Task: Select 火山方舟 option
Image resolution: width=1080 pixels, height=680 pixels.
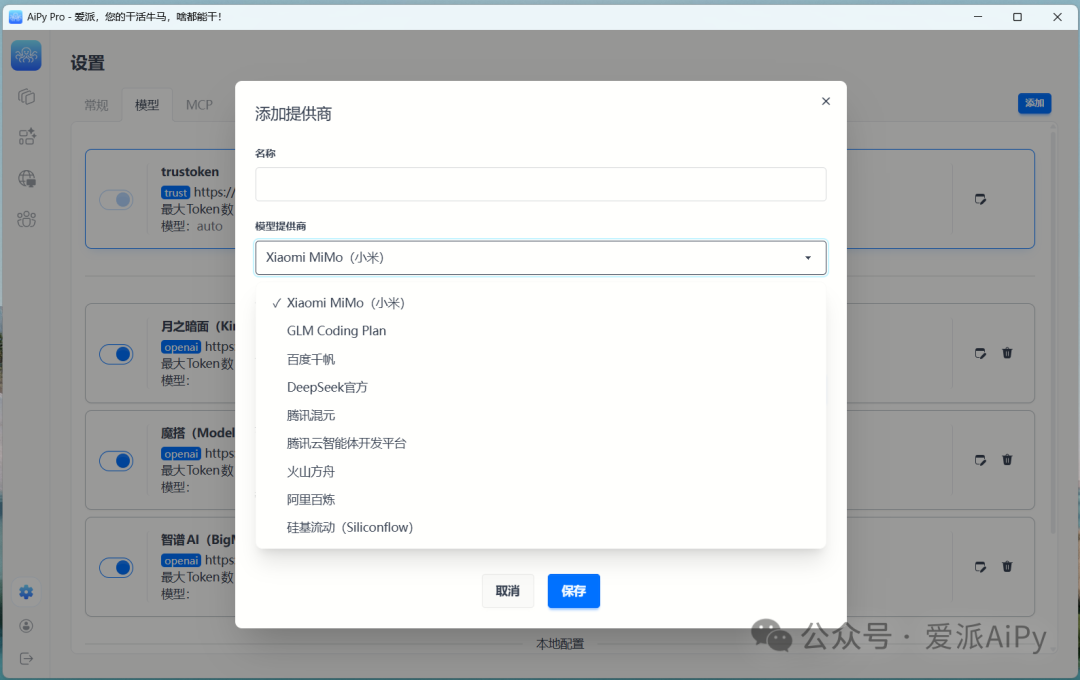Action: coord(541,471)
